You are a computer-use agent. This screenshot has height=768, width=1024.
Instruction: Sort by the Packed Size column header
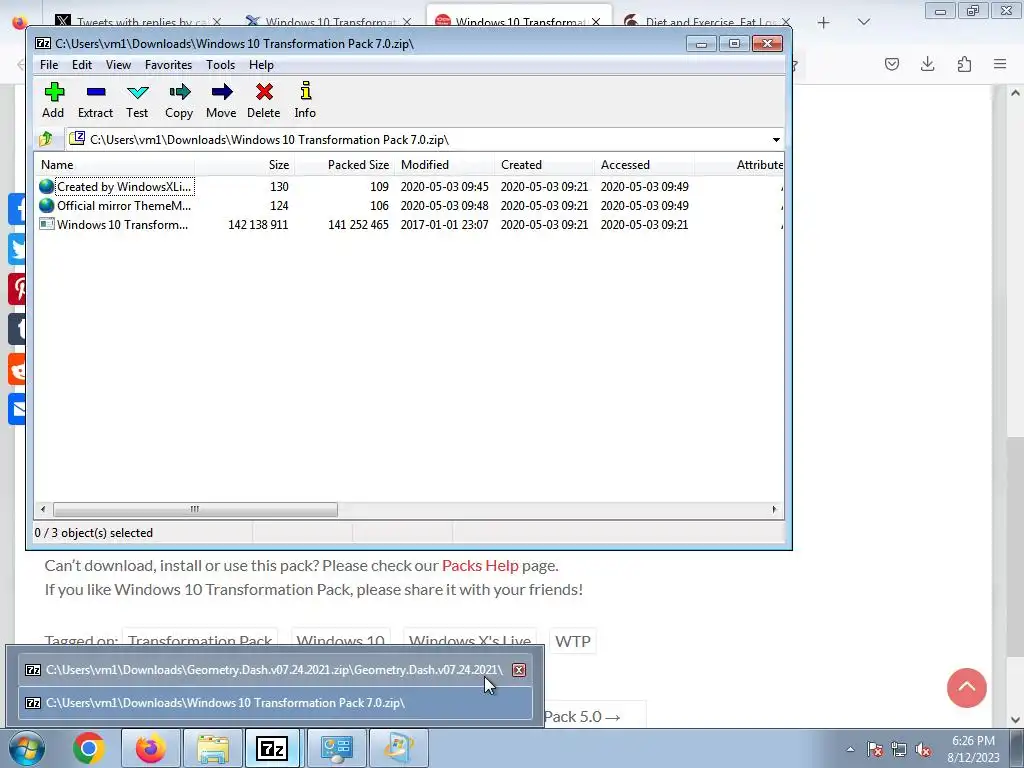point(344,165)
